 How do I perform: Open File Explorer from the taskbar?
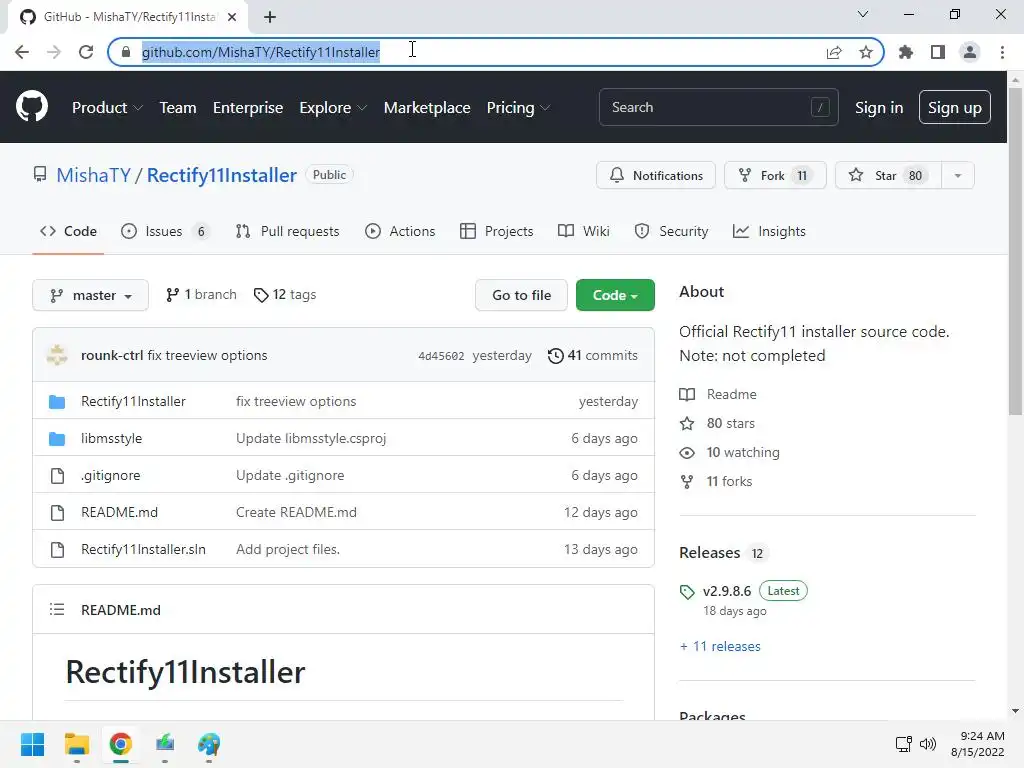[76, 744]
